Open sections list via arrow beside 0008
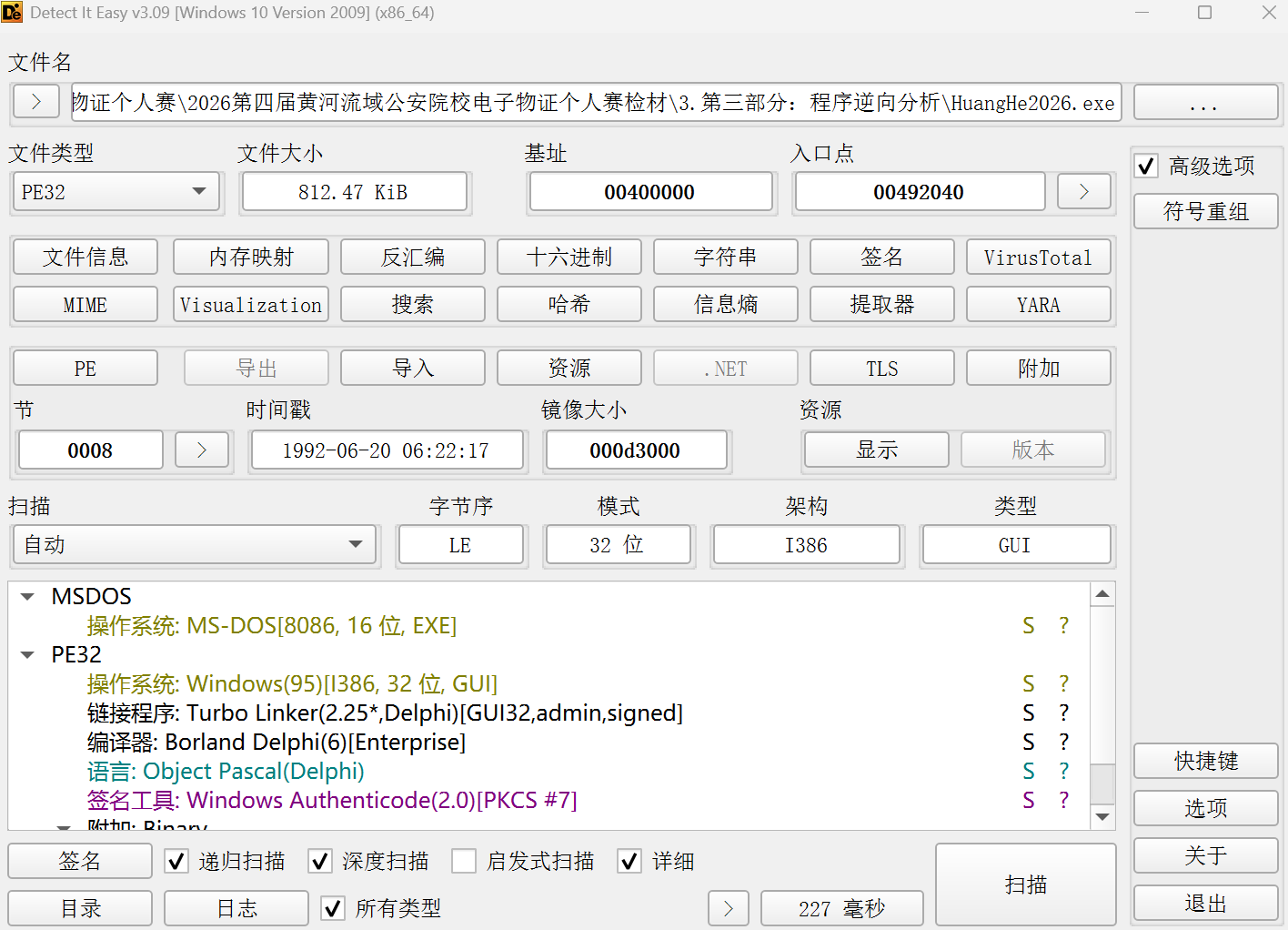1288x930 pixels. (x=202, y=450)
